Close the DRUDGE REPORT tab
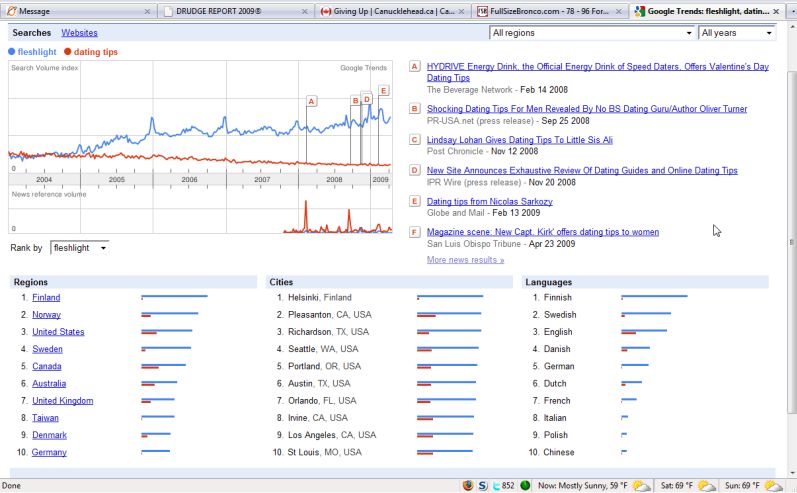 click(304, 11)
